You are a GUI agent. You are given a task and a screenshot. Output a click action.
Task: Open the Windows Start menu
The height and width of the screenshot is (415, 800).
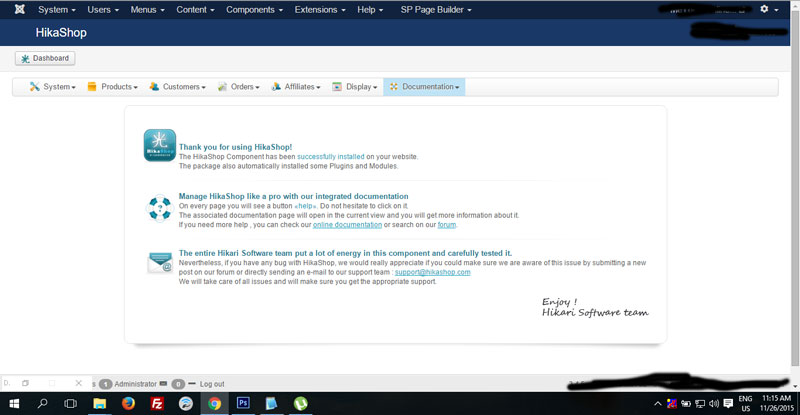pyautogui.click(x=14, y=404)
